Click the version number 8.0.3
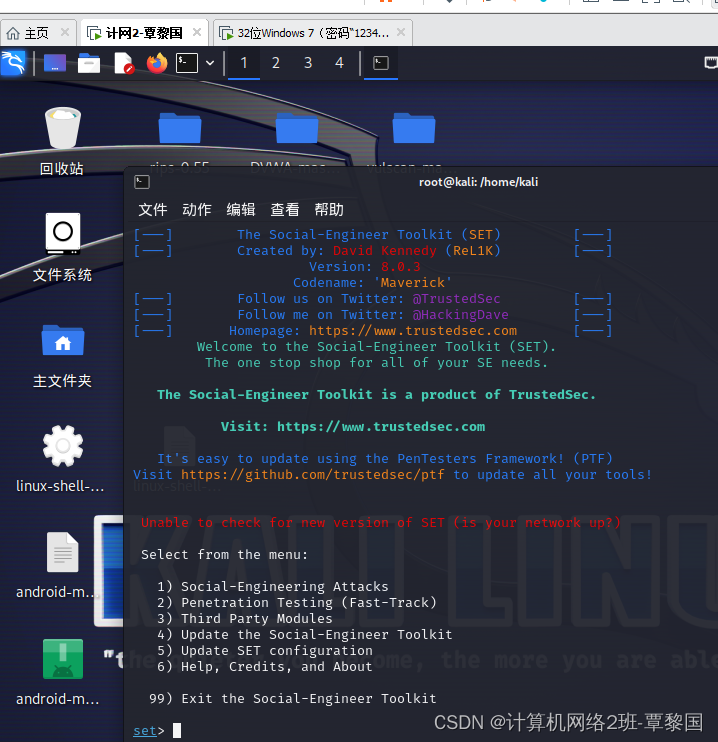 [x=401, y=266]
